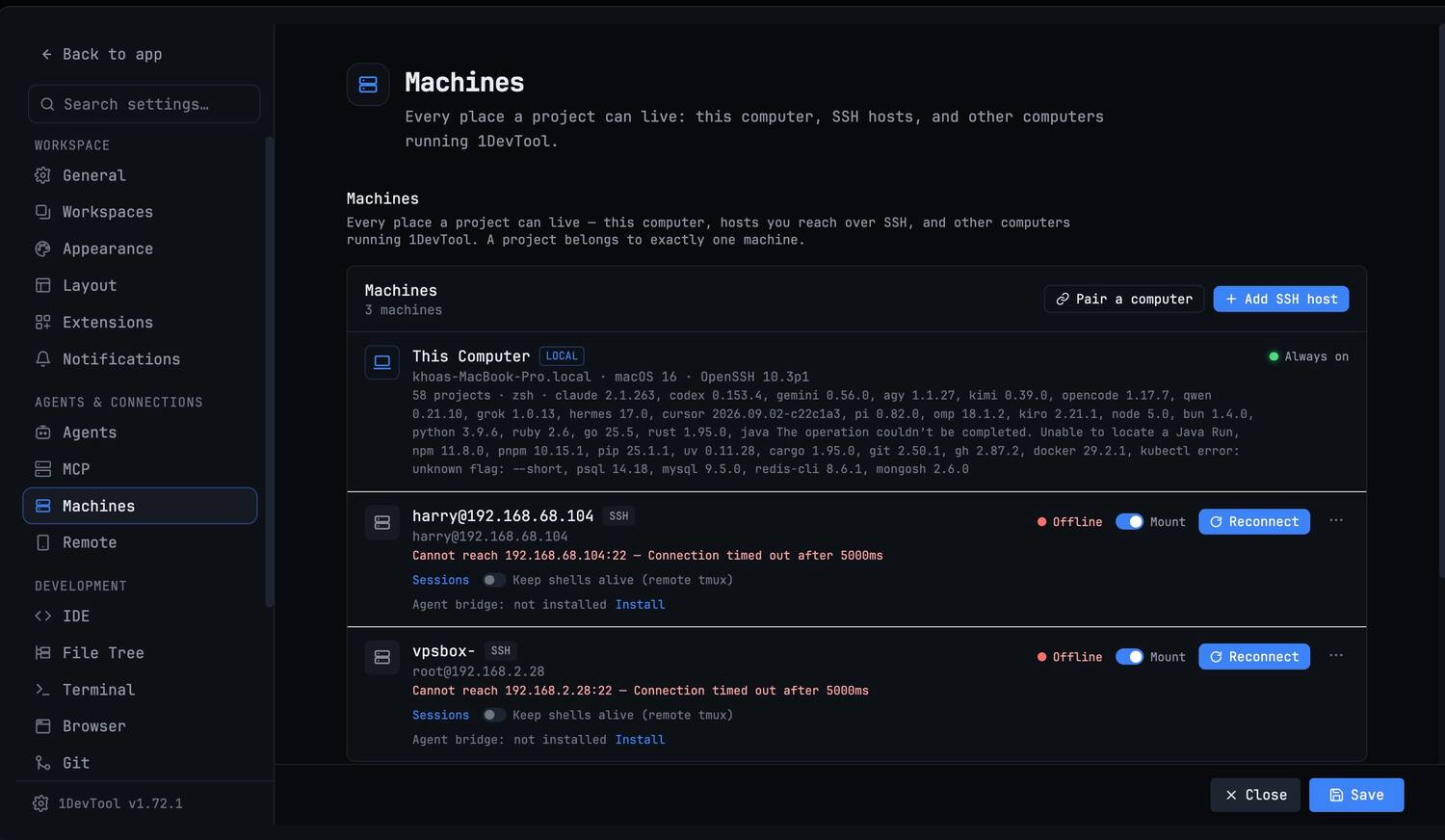This screenshot has width=1445, height=840.
Task: Click the settings sidebar scrollbar
Action: pyautogui.click(x=269, y=371)
